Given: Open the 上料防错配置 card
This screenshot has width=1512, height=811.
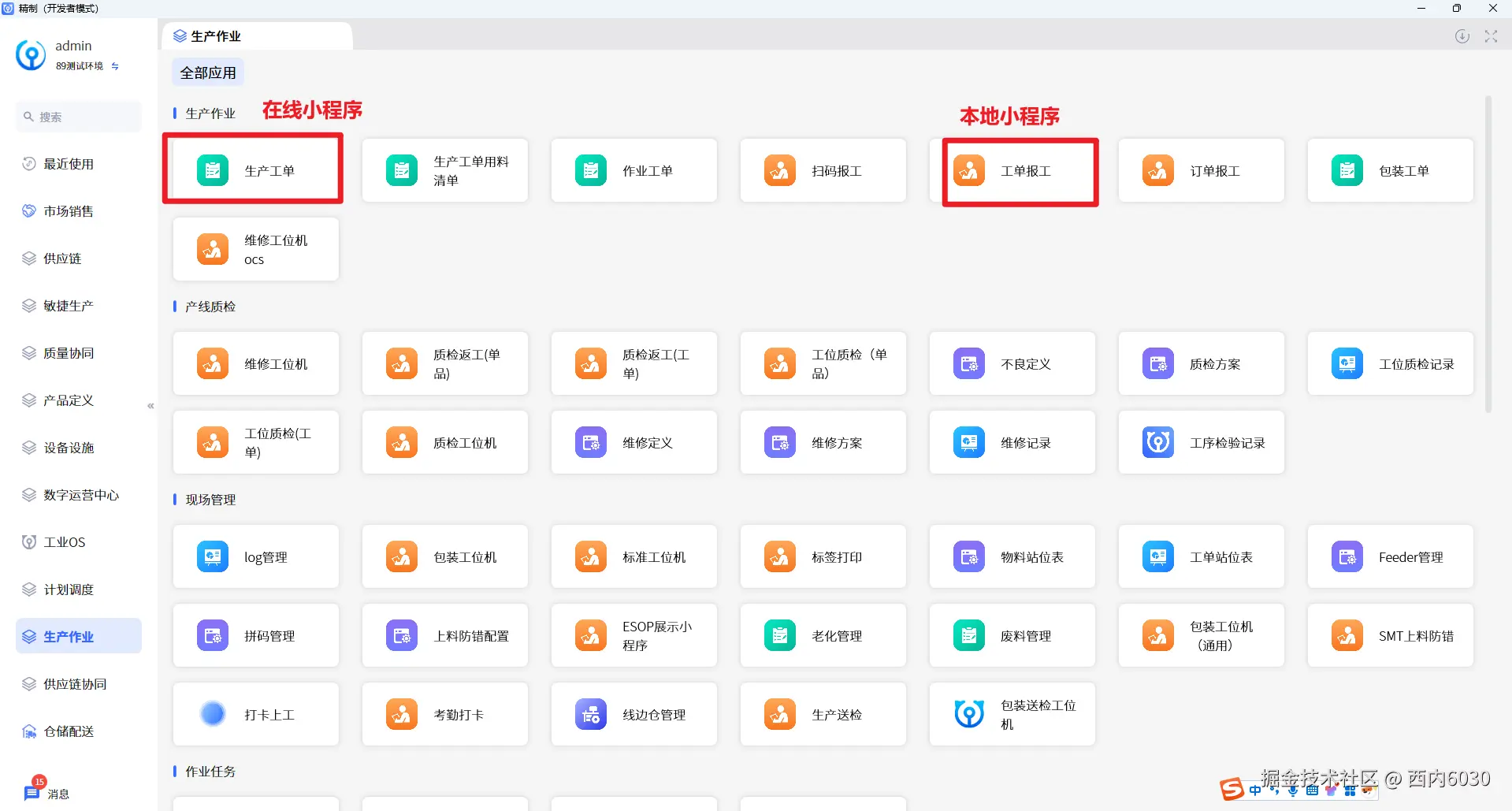Looking at the screenshot, I should click(445, 635).
